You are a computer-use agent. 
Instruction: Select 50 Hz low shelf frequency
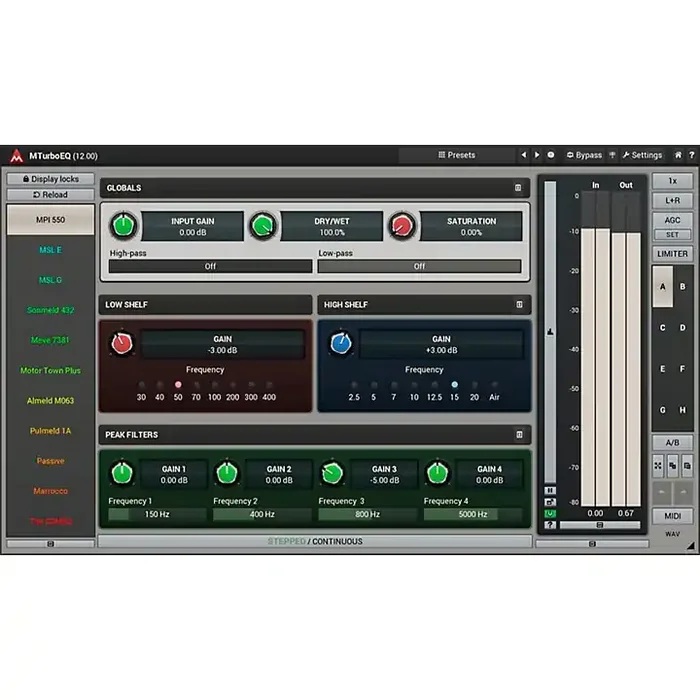(178, 384)
